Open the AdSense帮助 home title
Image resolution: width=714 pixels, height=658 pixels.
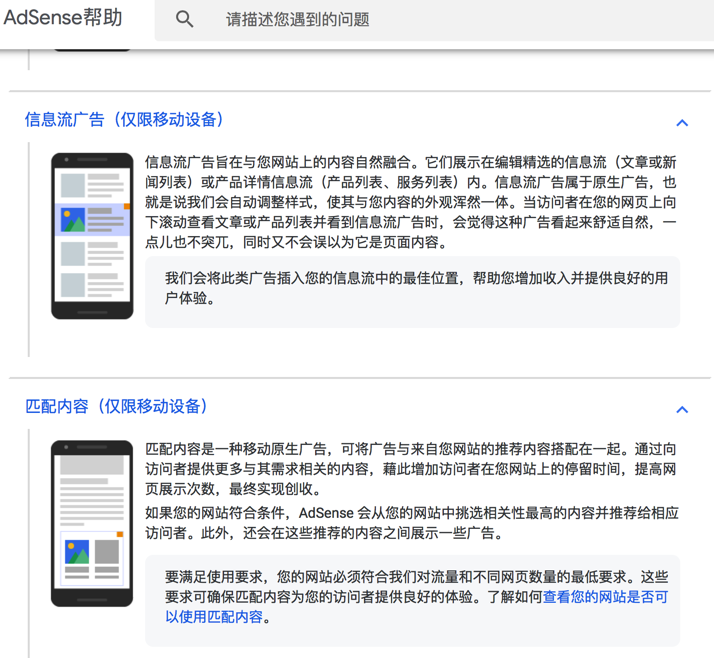click(x=63, y=17)
